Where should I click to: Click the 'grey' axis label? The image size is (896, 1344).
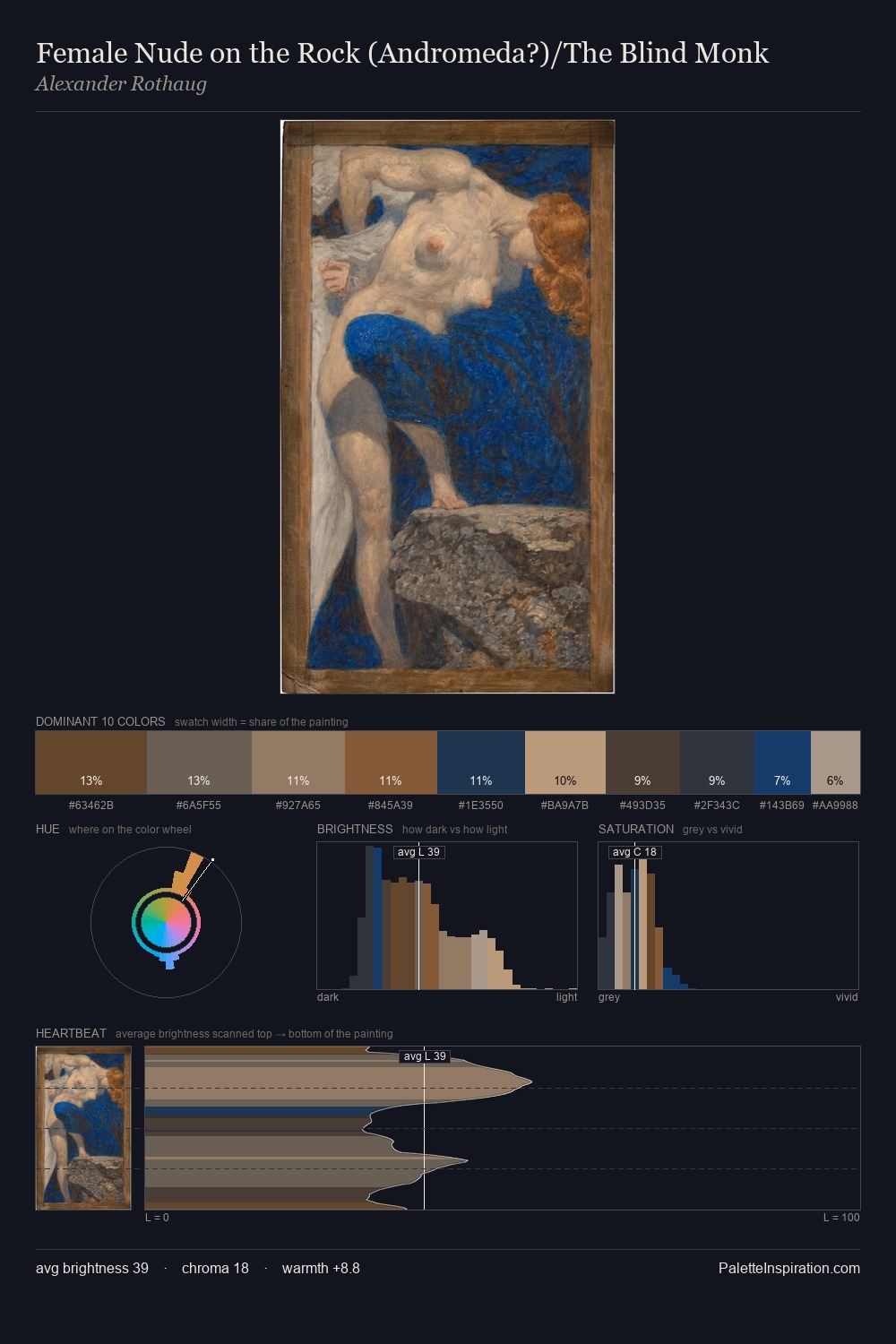(609, 997)
